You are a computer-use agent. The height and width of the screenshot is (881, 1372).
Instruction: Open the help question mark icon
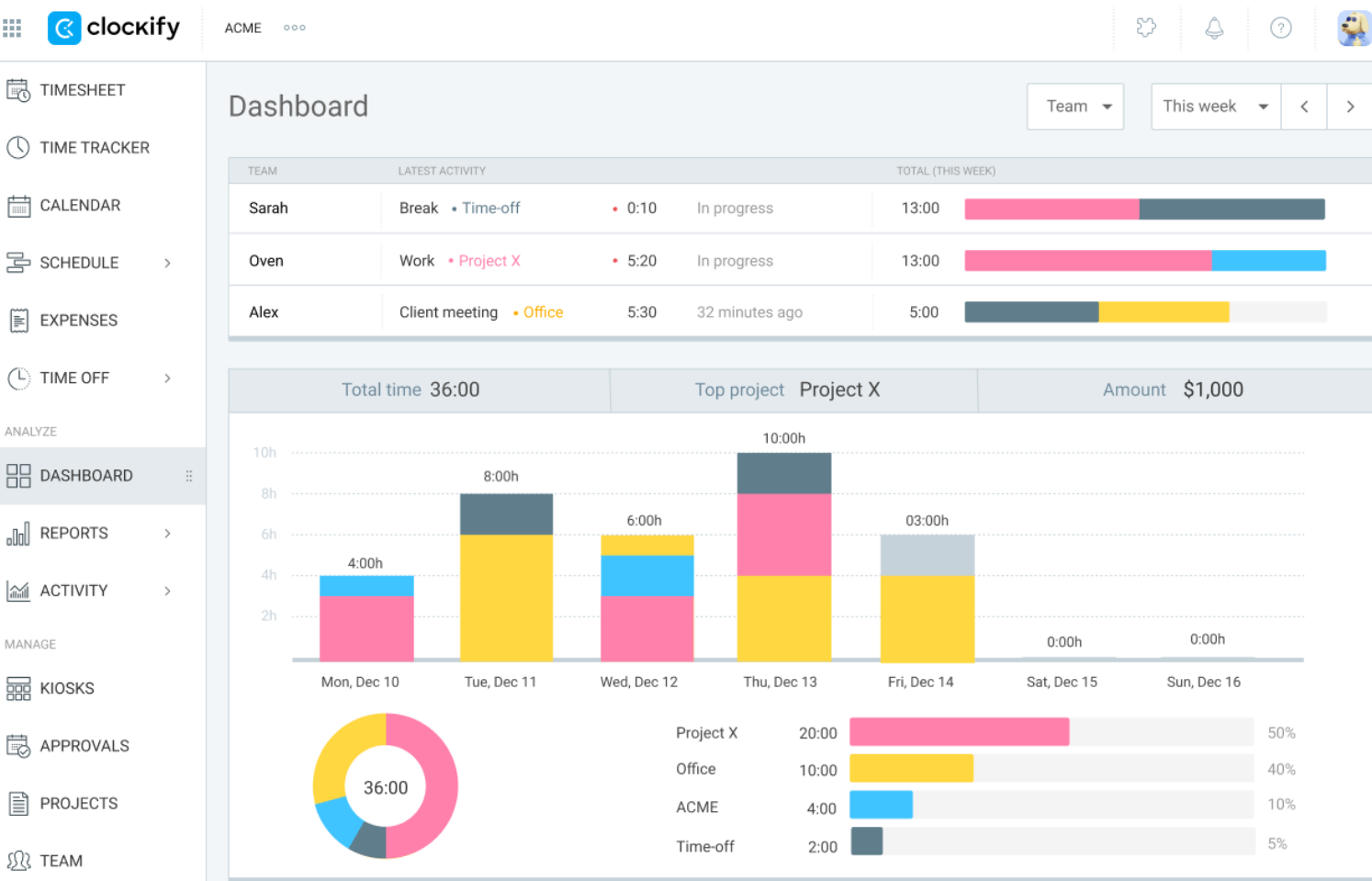coord(1280,28)
